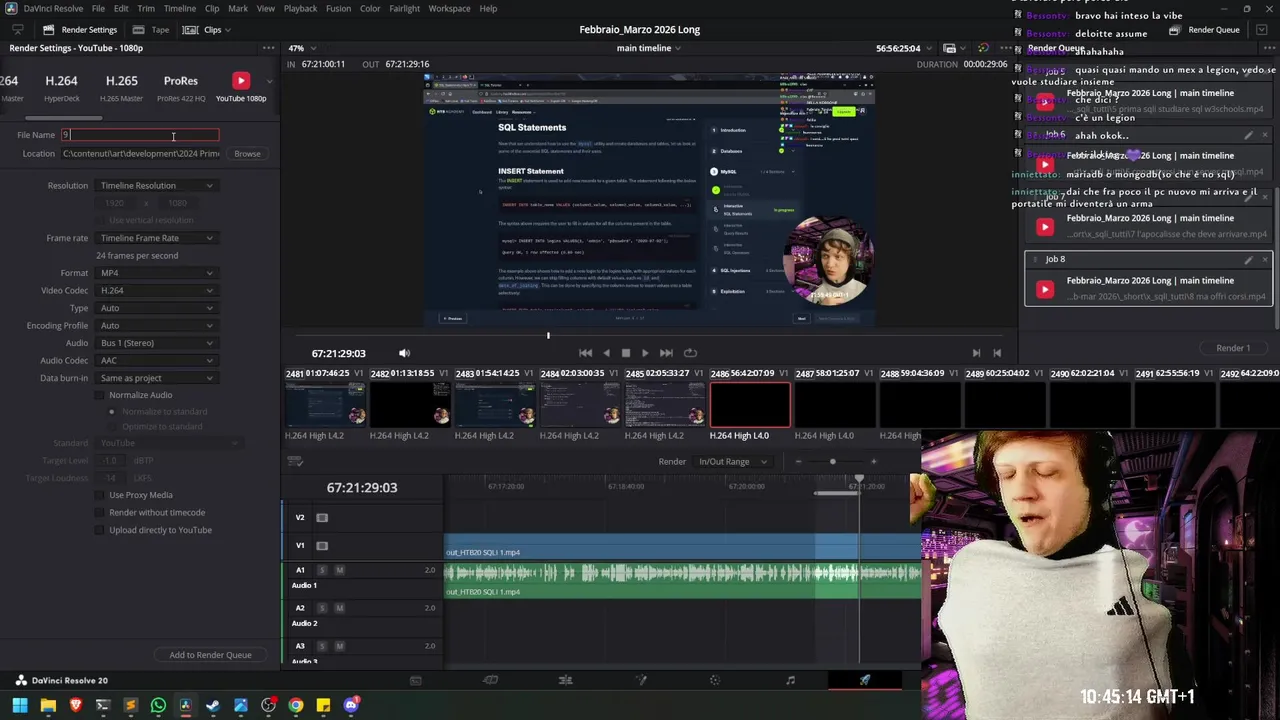The width and height of the screenshot is (1280, 720).
Task: Mute the A2 audio track
Action: click(339, 608)
